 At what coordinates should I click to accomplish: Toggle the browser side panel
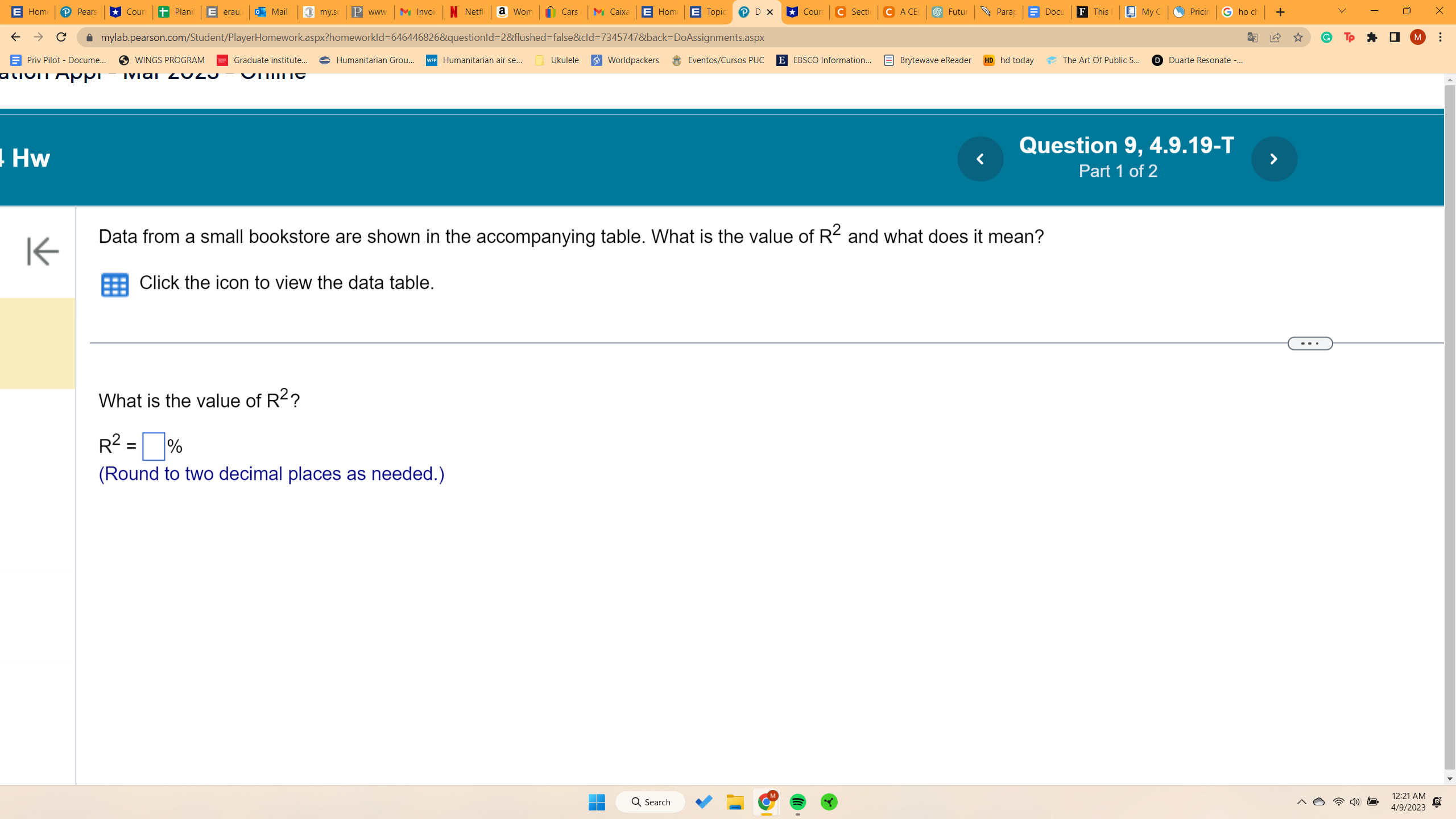point(1395,38)
